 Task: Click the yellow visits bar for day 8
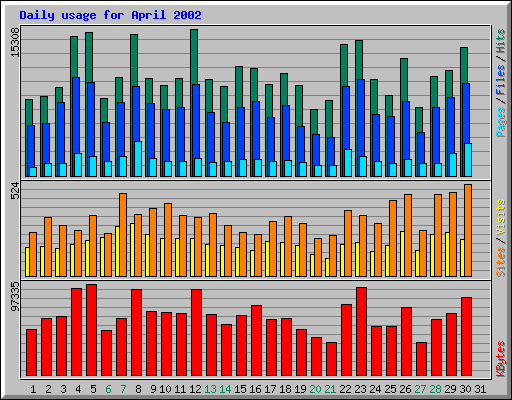pyautogui.click(x=132, y=250)
